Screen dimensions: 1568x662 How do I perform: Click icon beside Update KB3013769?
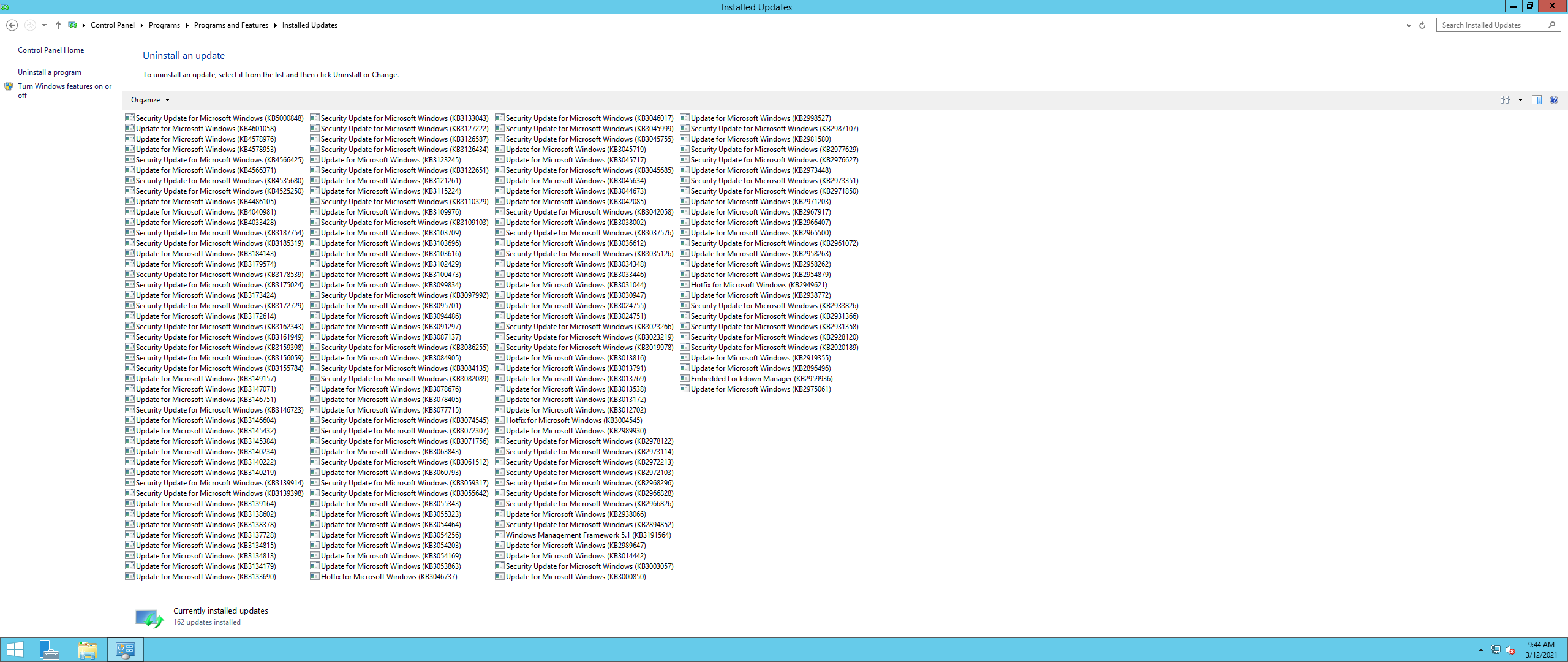click(x=500, y=378)
